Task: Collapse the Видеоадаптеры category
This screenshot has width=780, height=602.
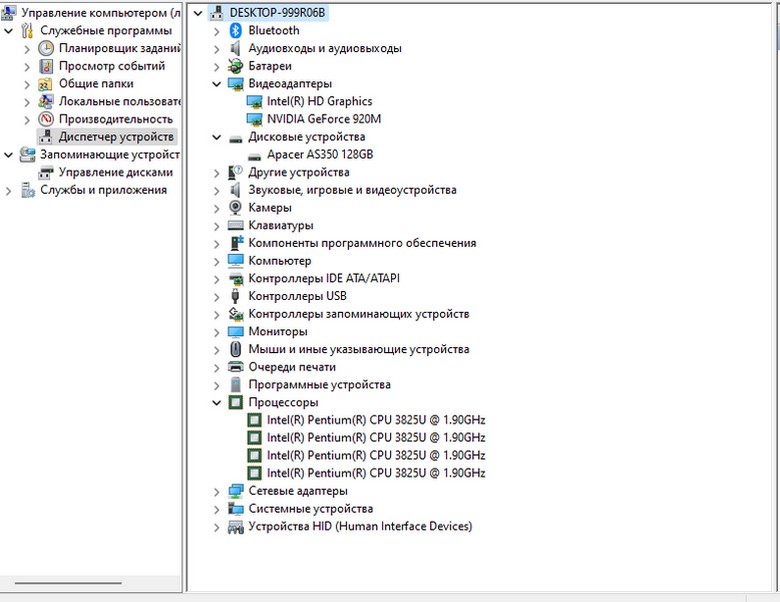Action: click(217, 84)
